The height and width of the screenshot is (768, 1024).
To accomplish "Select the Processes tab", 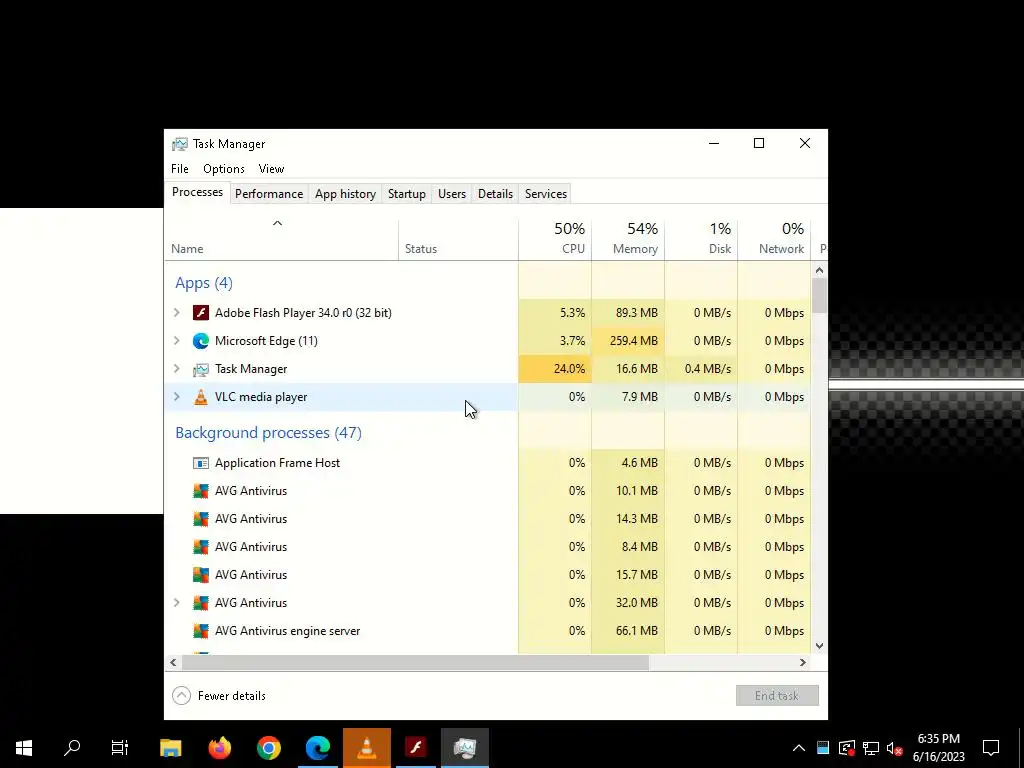I will click(197, 193).
